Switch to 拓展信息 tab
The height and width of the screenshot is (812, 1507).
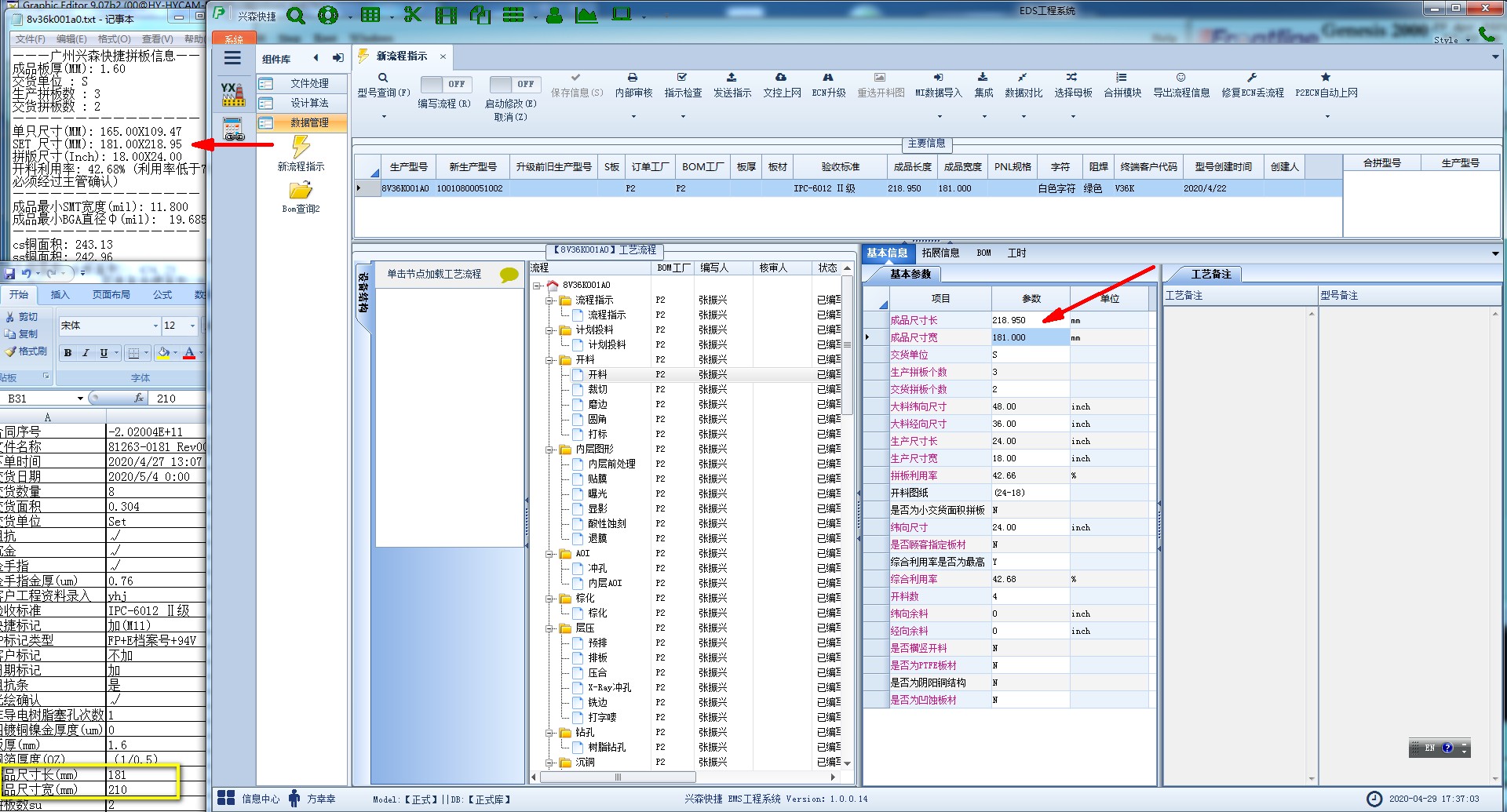pos(940,253)
